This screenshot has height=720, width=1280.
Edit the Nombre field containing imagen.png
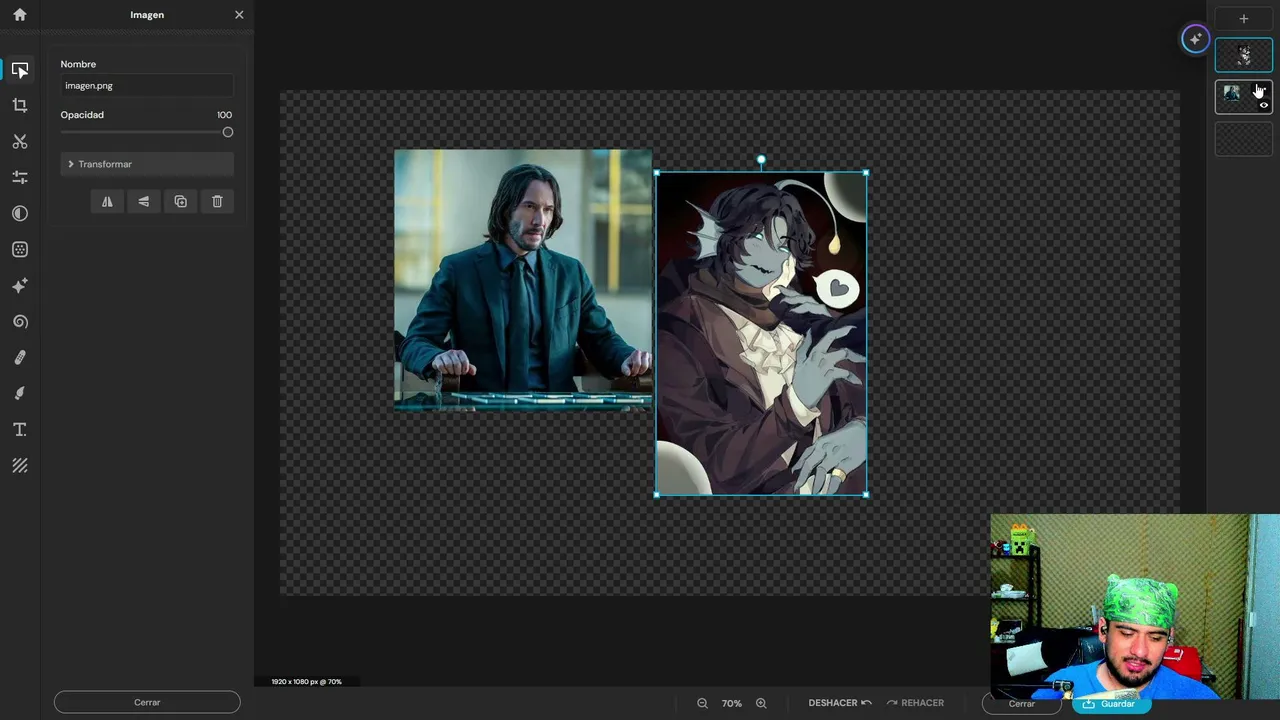(147, 86)
